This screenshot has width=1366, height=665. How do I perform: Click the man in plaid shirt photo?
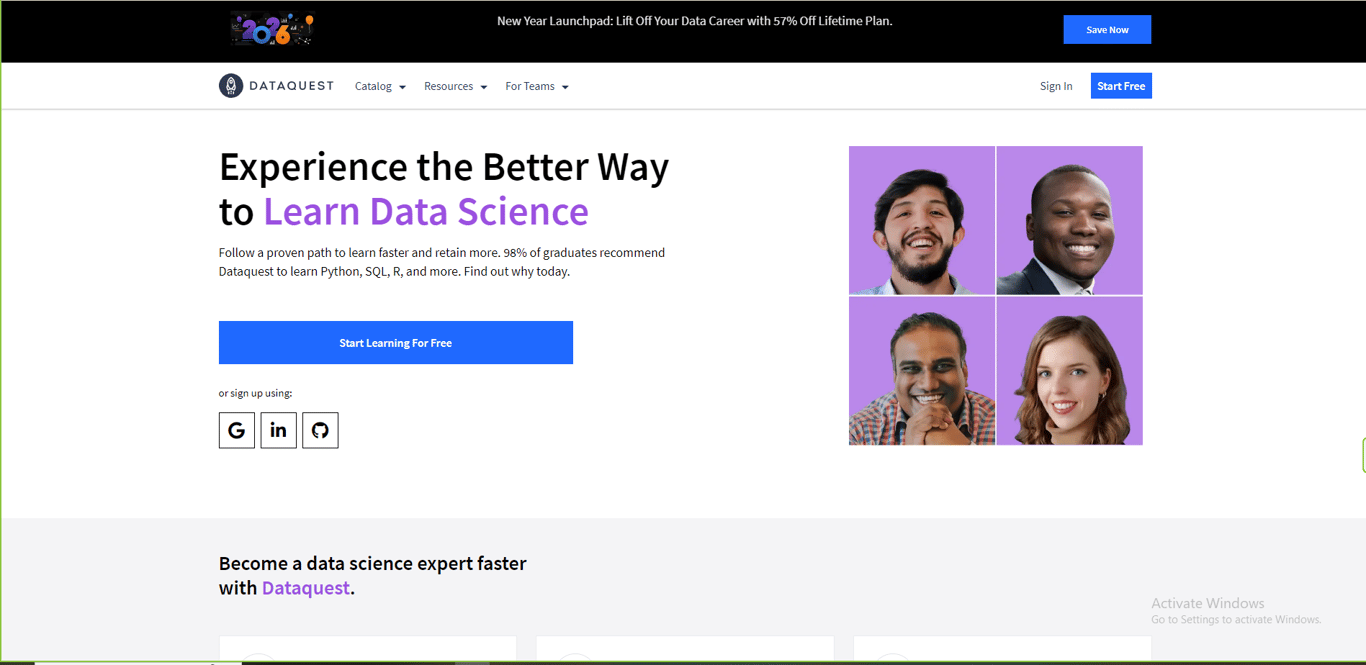922,371
